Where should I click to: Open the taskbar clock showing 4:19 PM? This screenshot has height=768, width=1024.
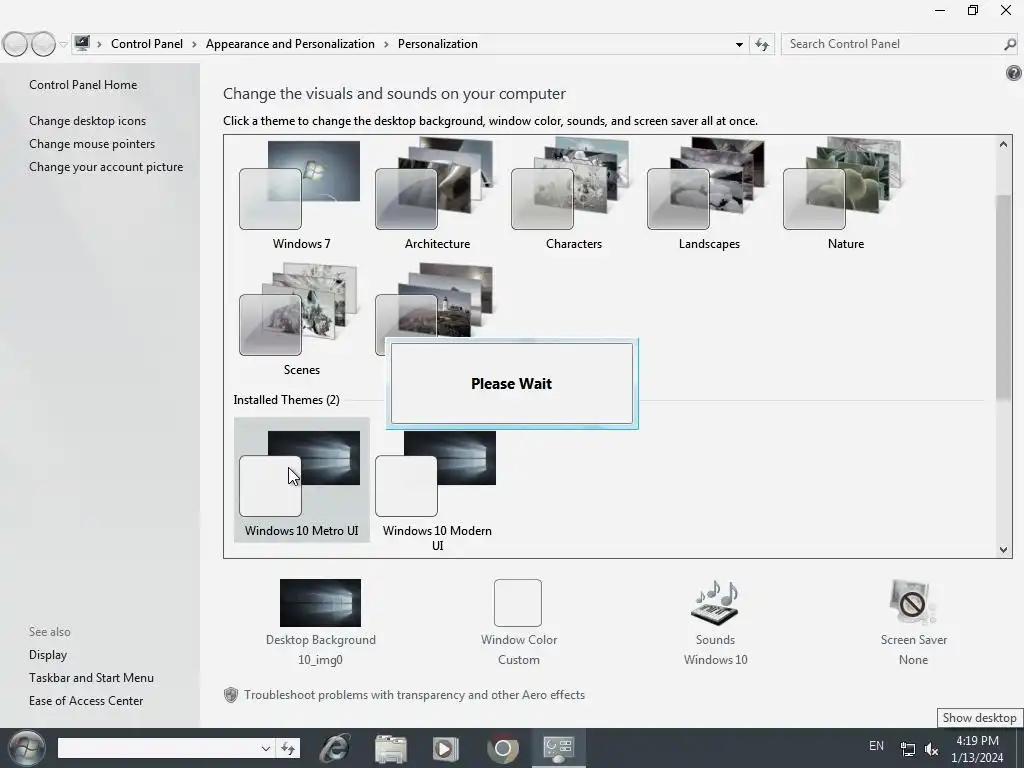click(977, 749)
